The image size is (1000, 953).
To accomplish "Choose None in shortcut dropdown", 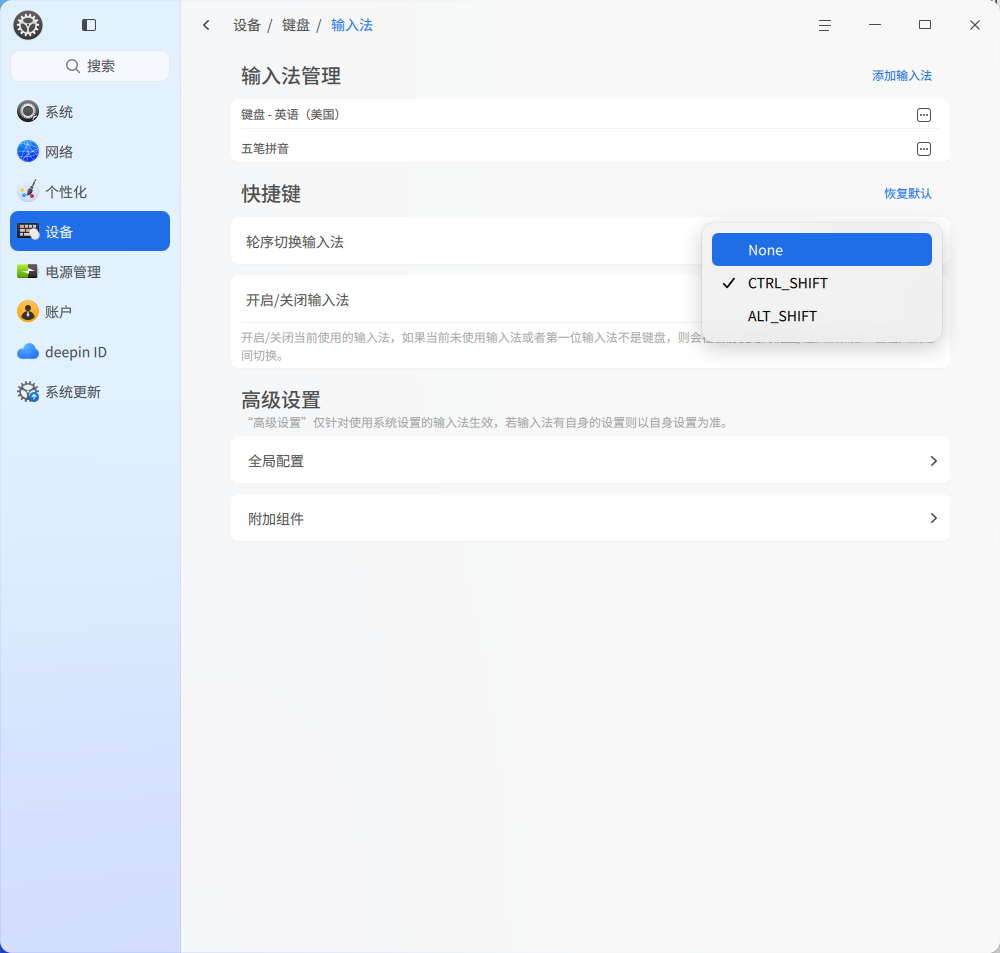I will pyautogui.click(x=821, y=249).
